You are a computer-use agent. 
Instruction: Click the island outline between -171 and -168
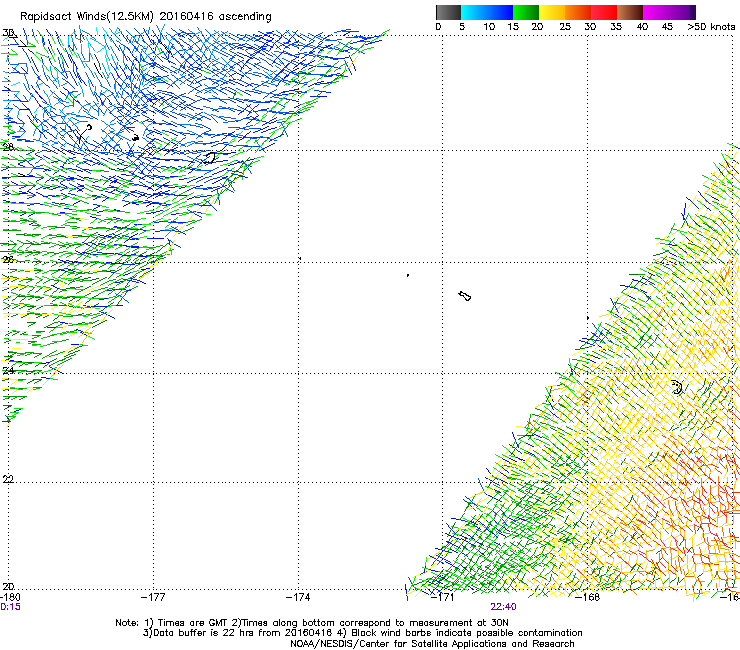coord(465,296)
